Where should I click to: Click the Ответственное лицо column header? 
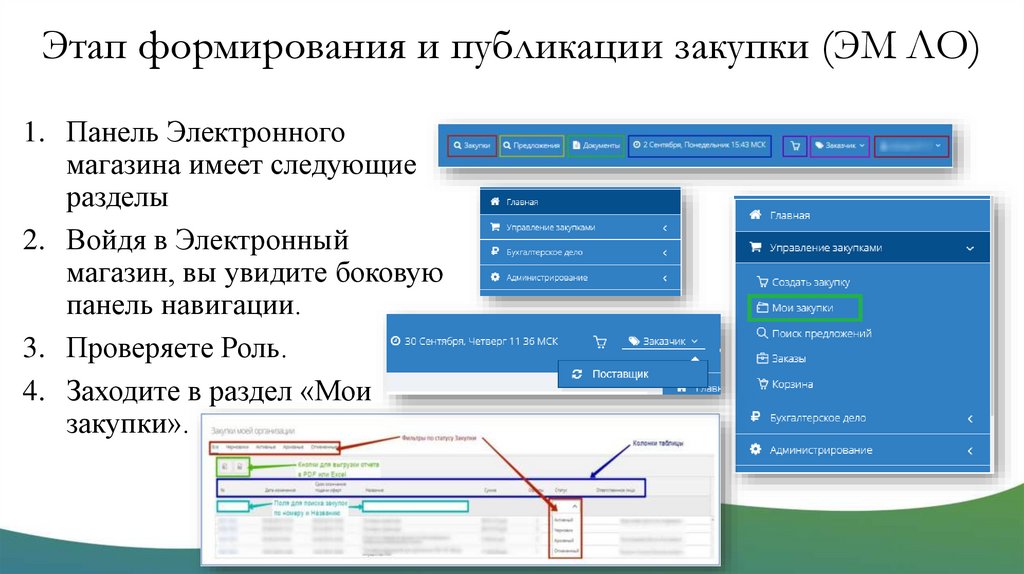tap(616, 490)
